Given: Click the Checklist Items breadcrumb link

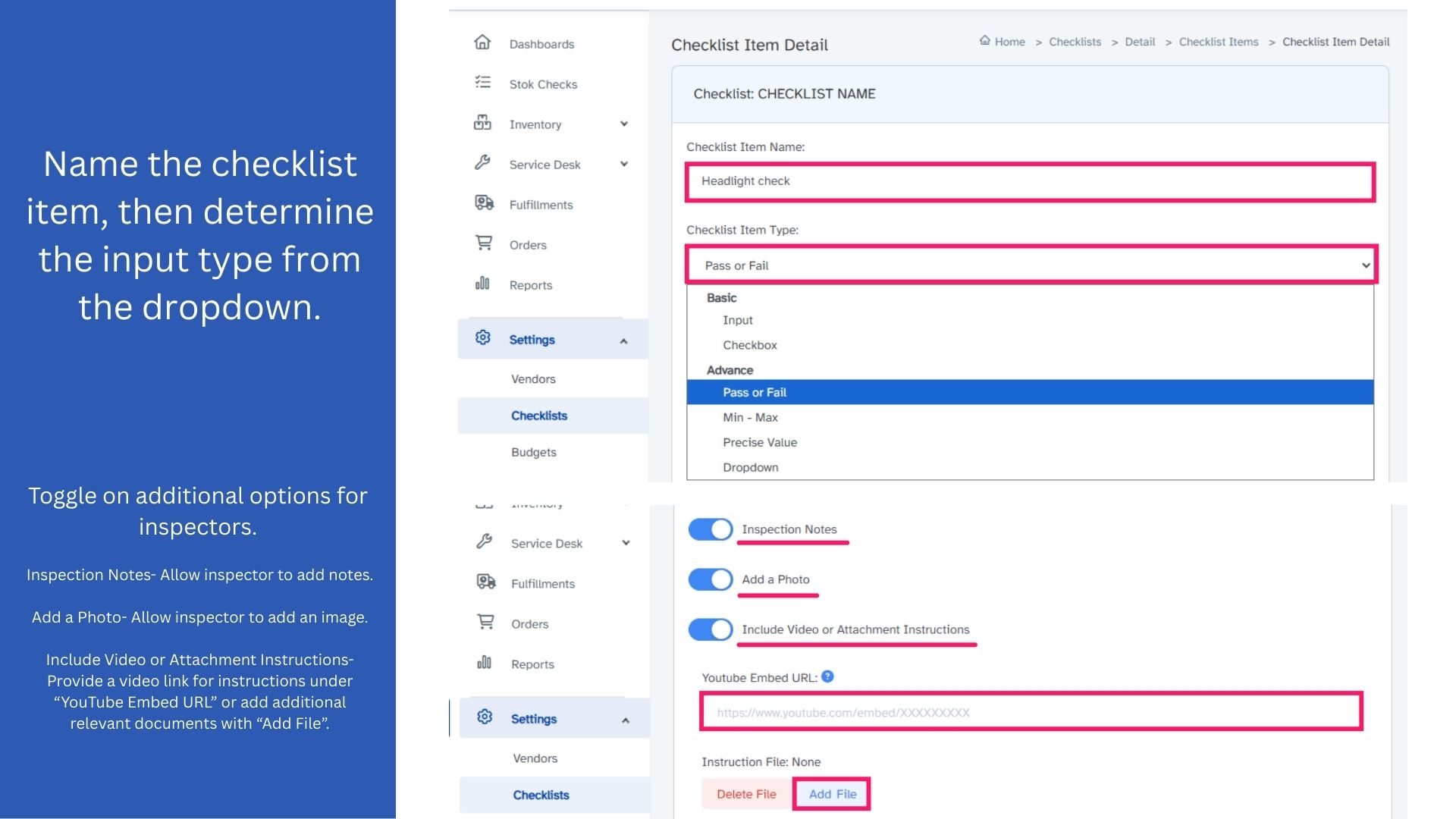Looking at the screenshot, I should (x=1218, y=42).
